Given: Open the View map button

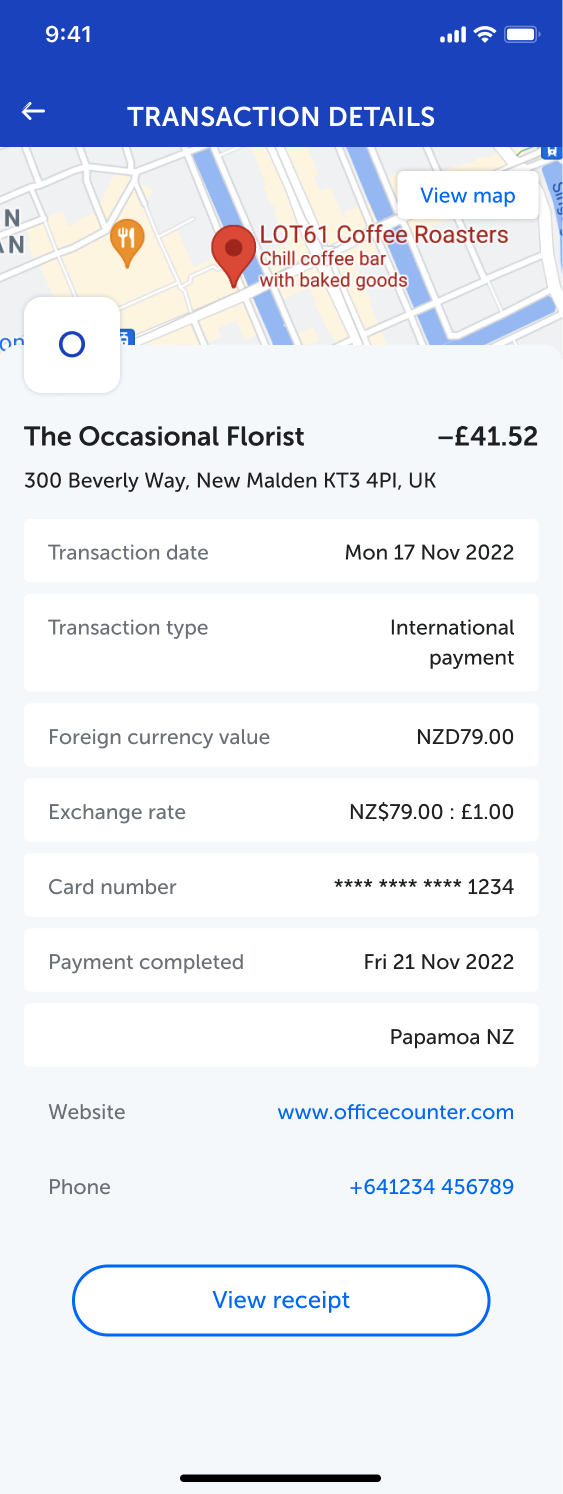Looking at the screenshot, I should pyautogui.click(x=468, y=195).
